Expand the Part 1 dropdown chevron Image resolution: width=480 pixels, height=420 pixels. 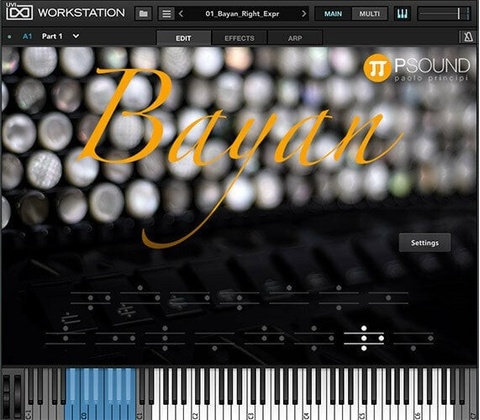76,36
